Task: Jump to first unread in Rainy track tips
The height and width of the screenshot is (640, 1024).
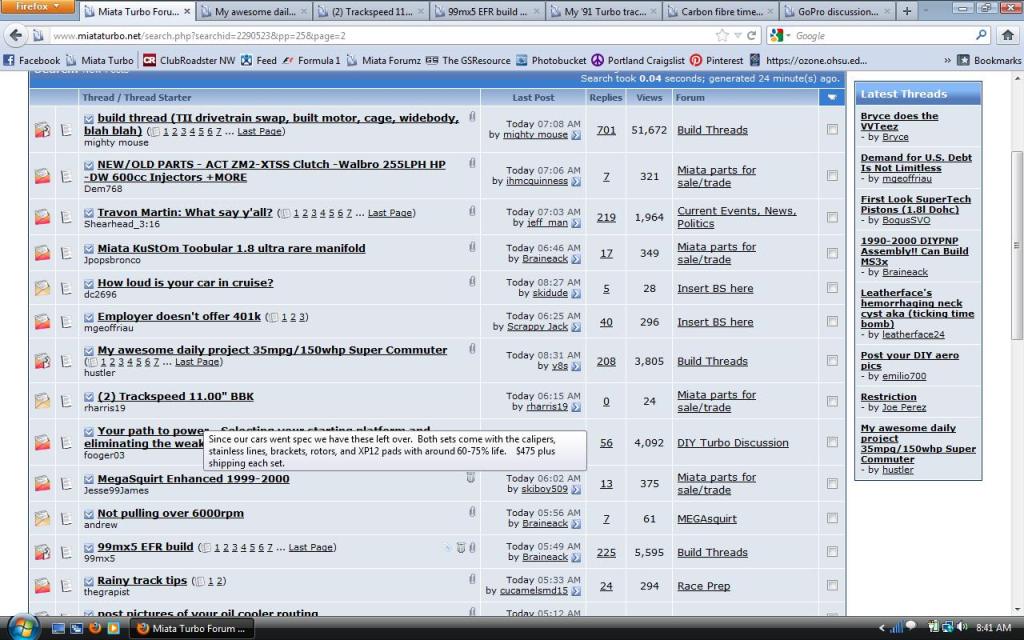Action: coord(89,581)
